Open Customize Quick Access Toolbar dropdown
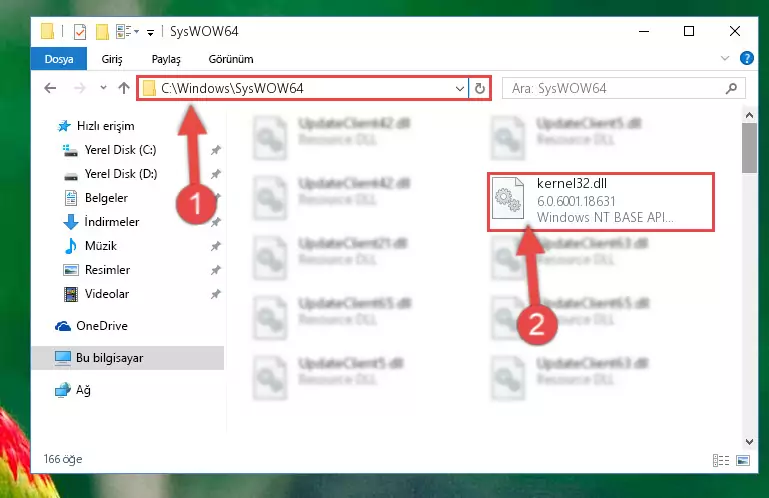Image resolution: width=769 pixels, height=498 pixels. point(151,32)
